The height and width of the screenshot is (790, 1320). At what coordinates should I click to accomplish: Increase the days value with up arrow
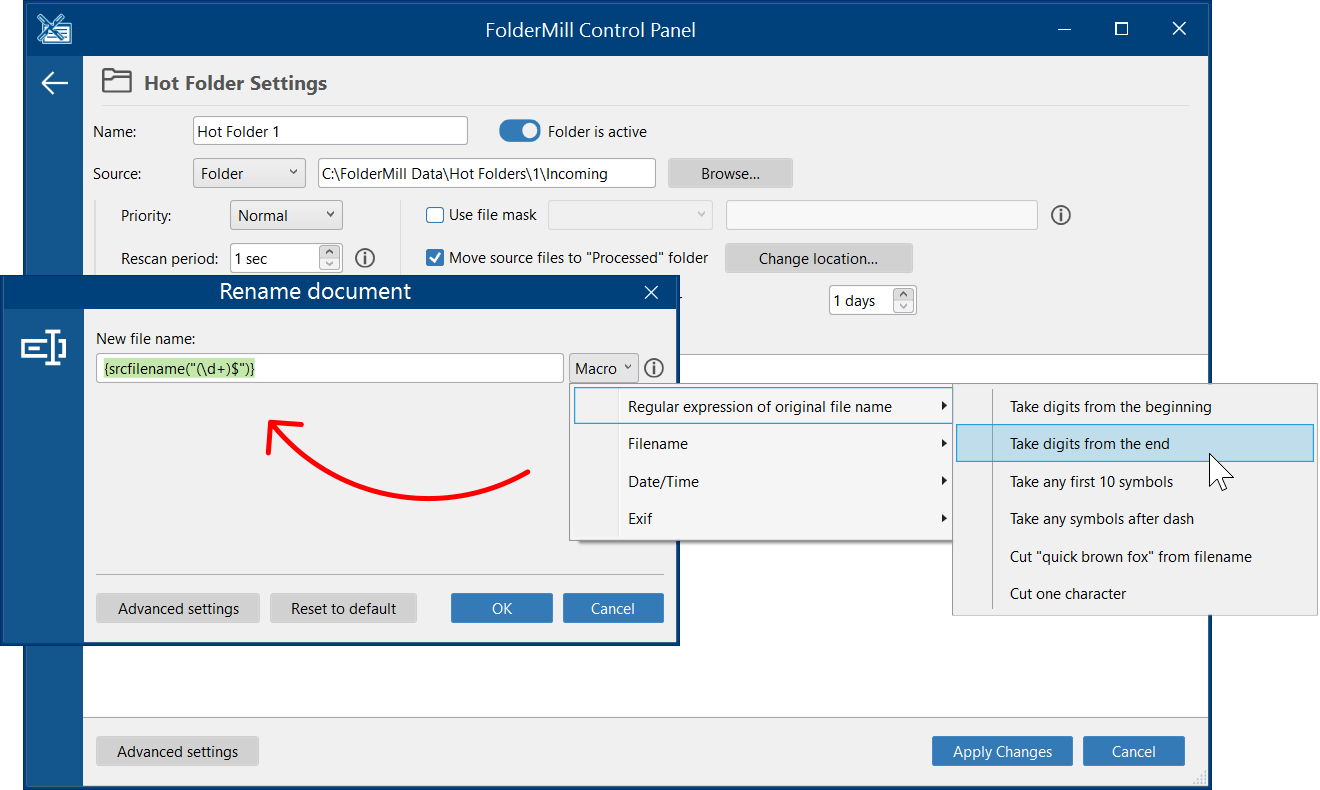click(x=904, y=294)
